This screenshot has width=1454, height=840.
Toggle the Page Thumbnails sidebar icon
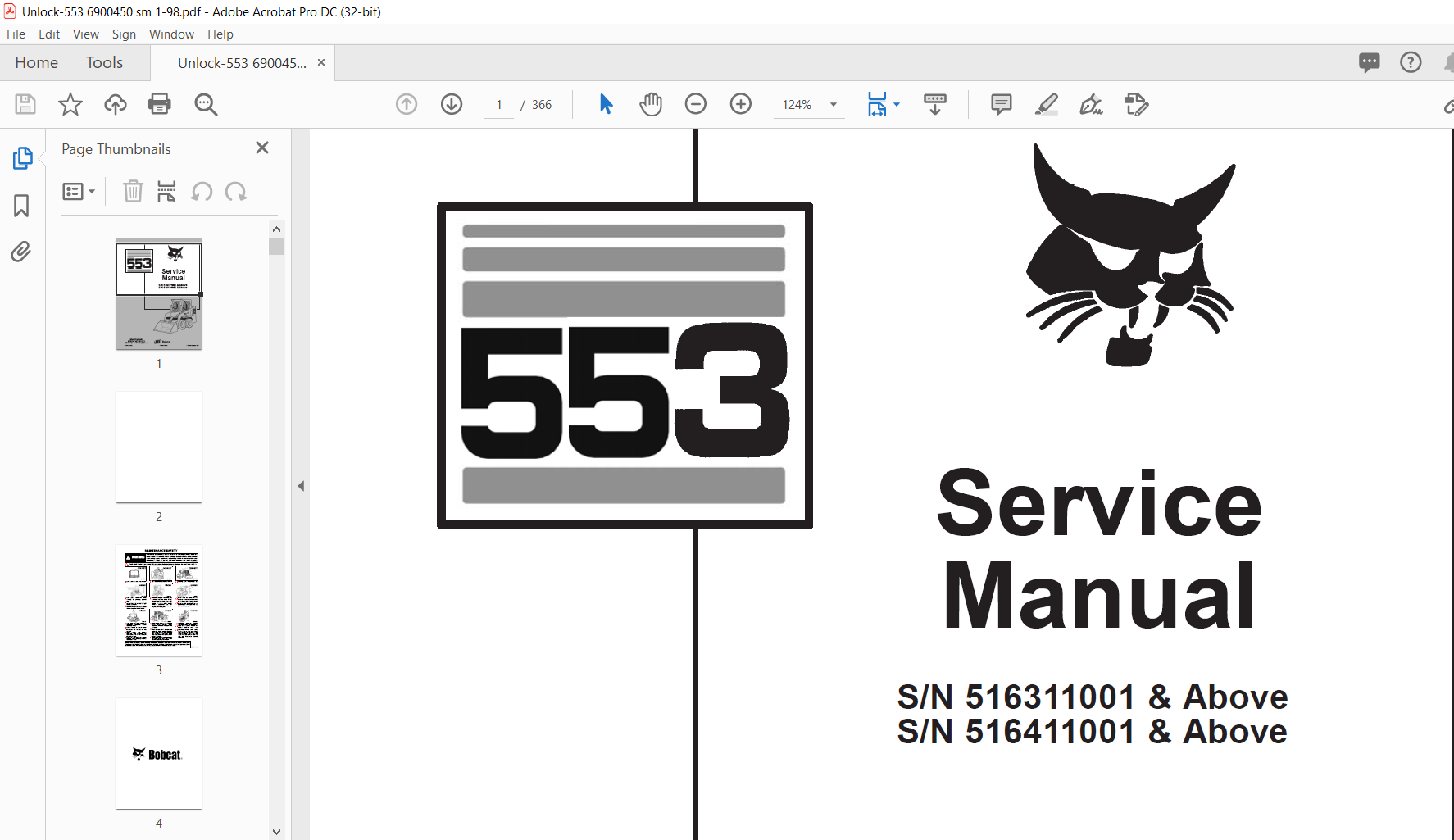click(22, 158)
